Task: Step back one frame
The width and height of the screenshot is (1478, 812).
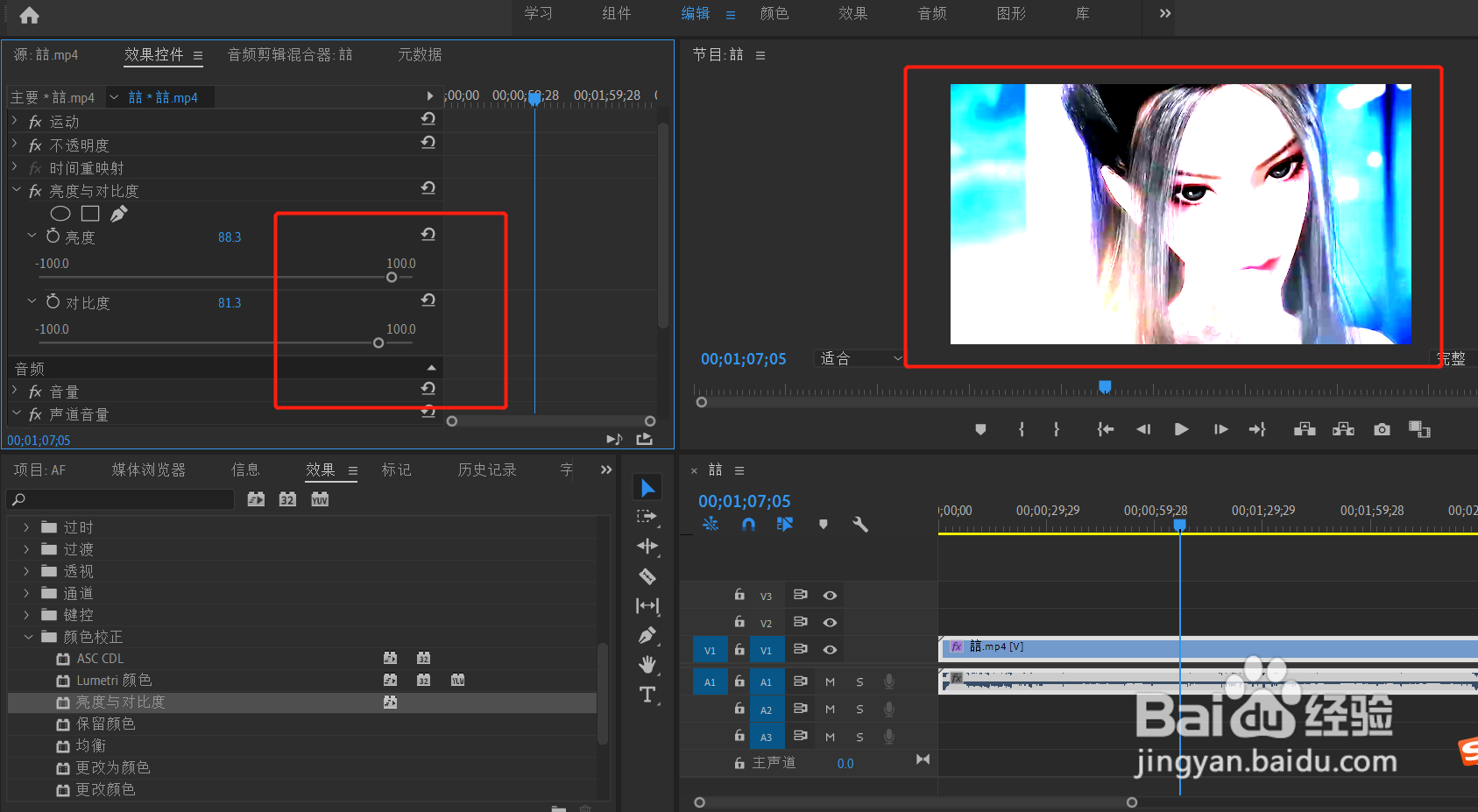Action: [1143, 429]
